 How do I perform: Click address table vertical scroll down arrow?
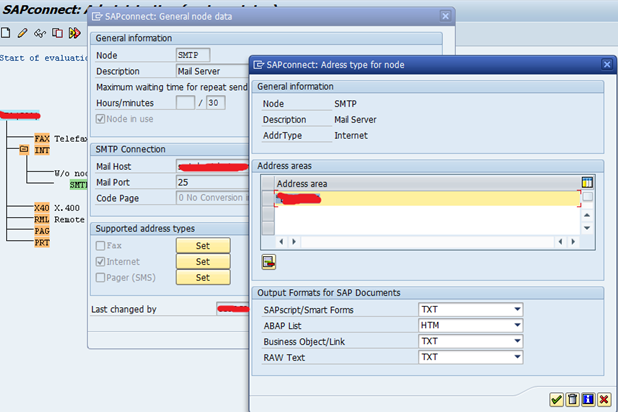point(587,228)
